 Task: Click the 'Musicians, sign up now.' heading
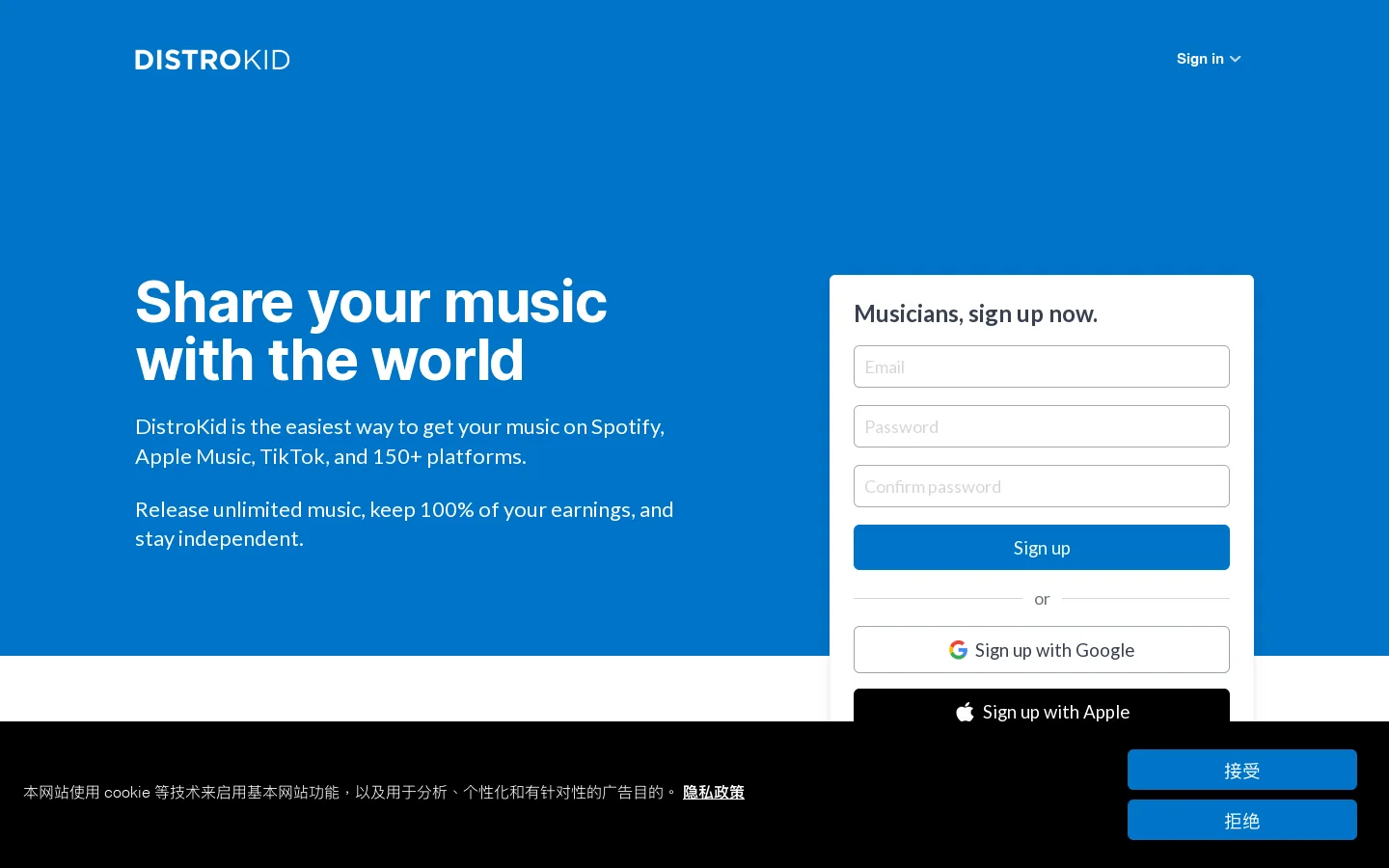pyautogui.click(x=975, y=313)
